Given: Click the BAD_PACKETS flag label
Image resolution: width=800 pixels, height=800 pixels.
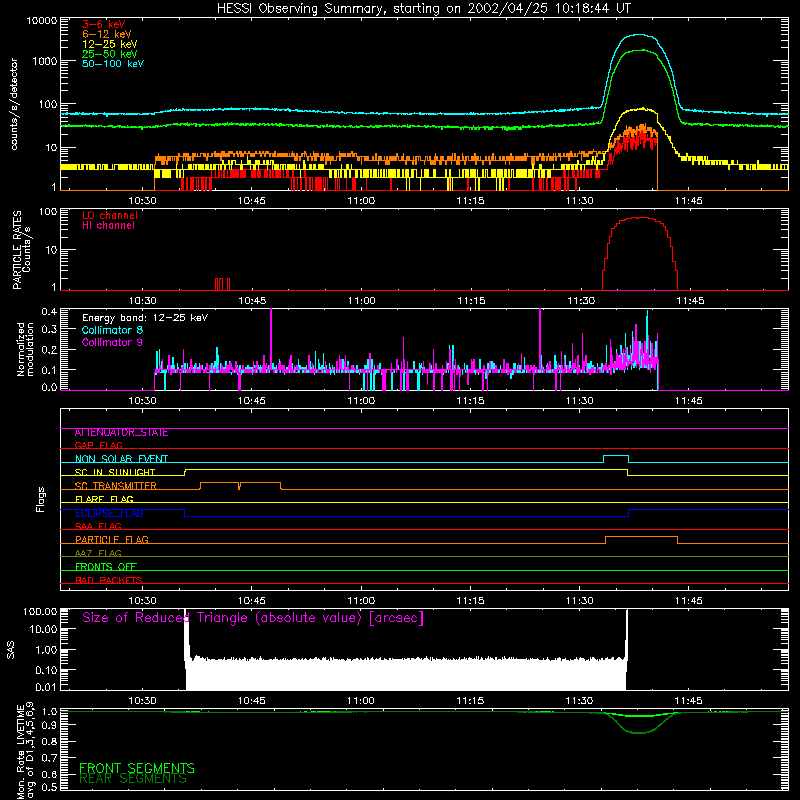Looking at the screenshot, I should 109,580.
